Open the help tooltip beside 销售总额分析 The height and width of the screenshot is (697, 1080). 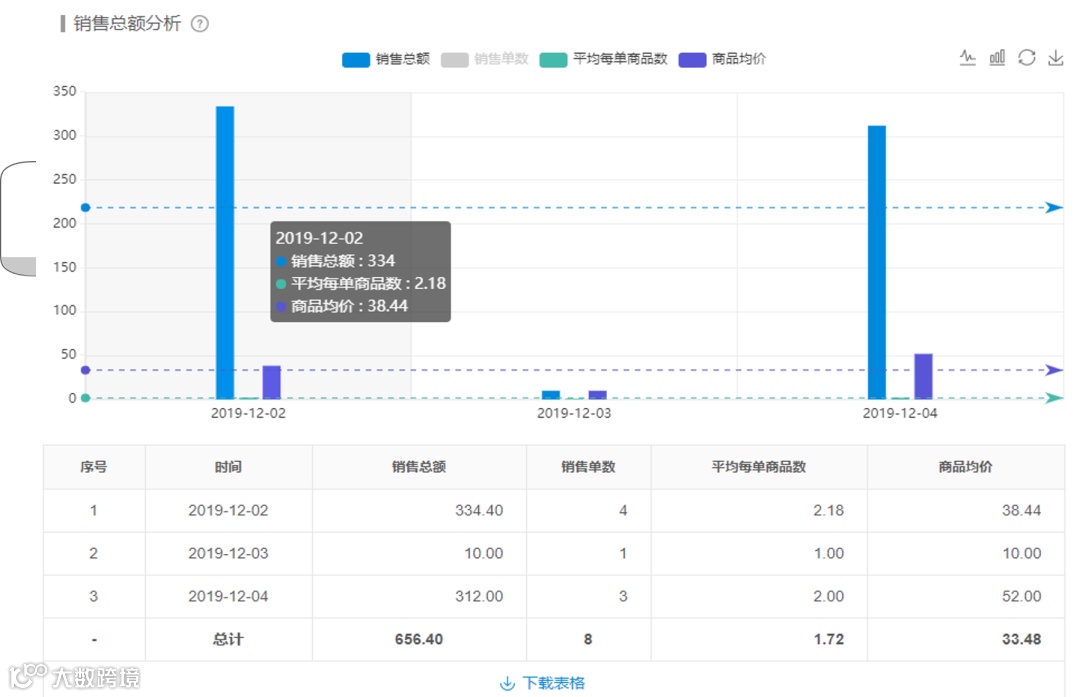coord(200,24)
